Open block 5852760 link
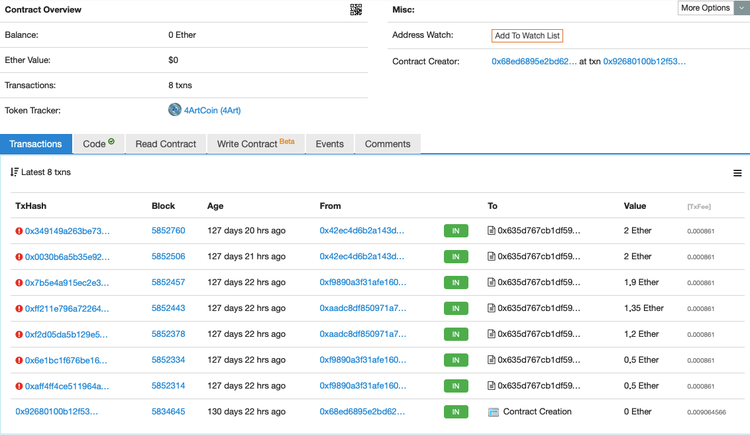 (168, 231)
